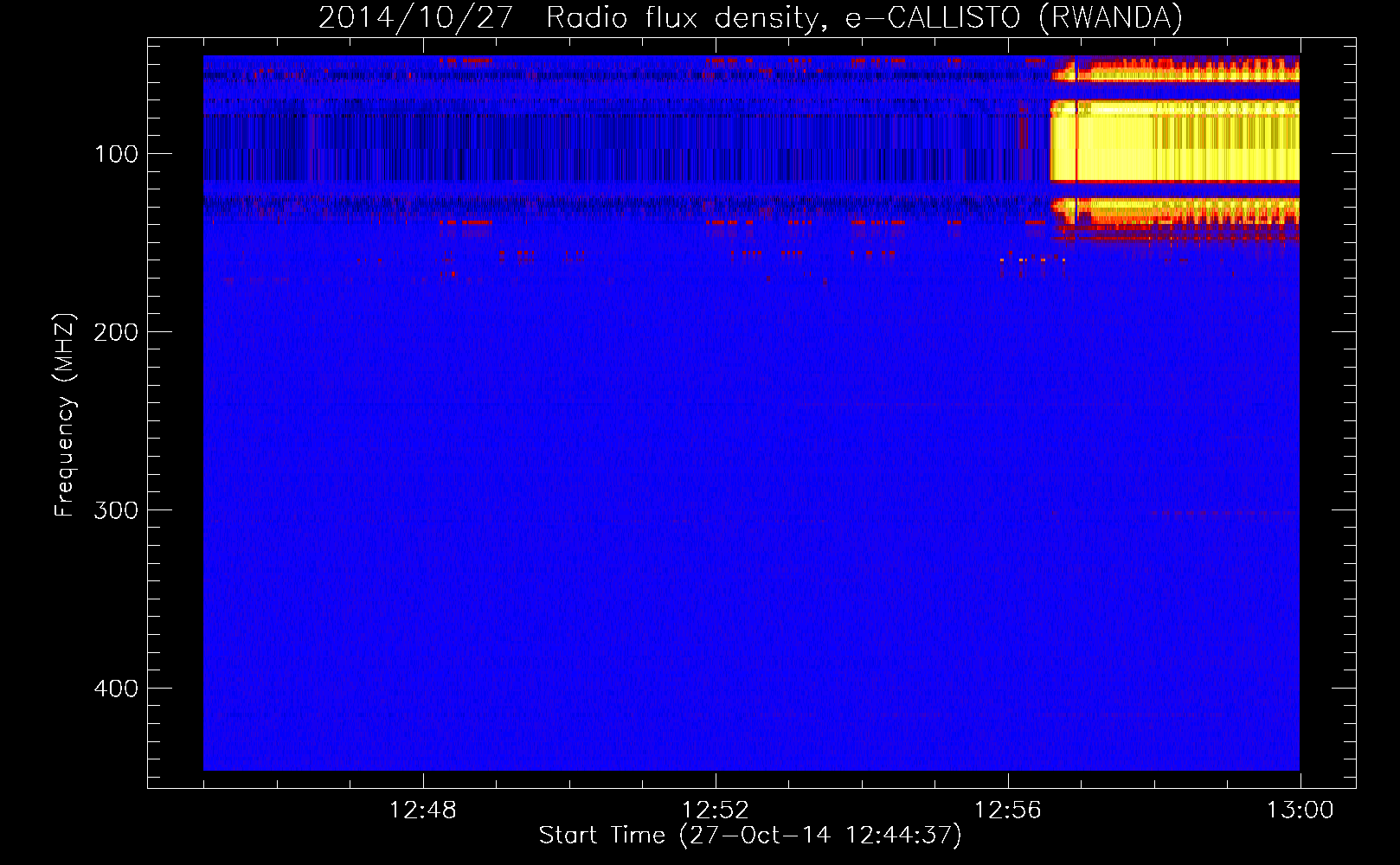Click the 12:56 time tick label
This screenshot has width=1400, height=865.
pos(1008,811)
